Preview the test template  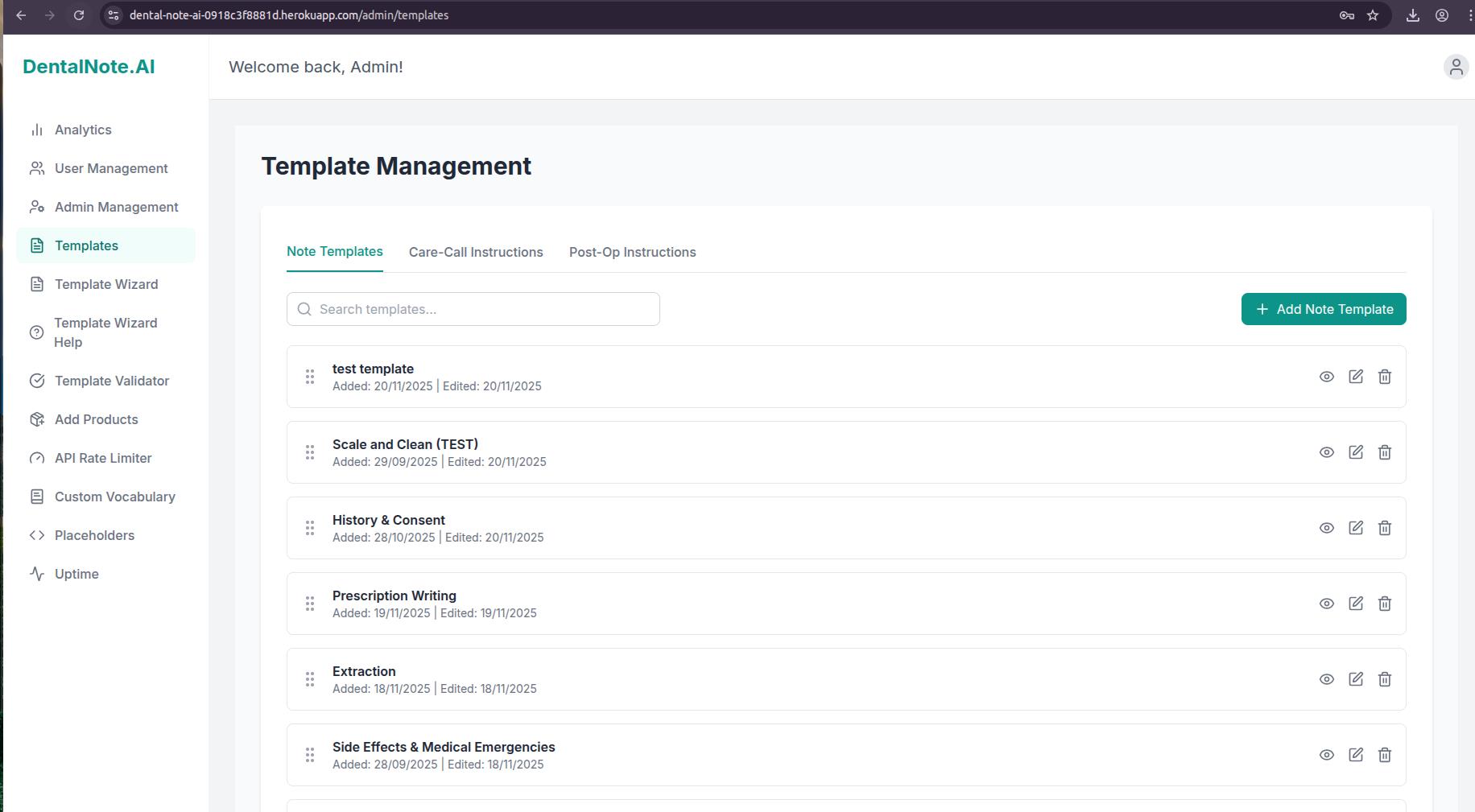coord(1327,376)
